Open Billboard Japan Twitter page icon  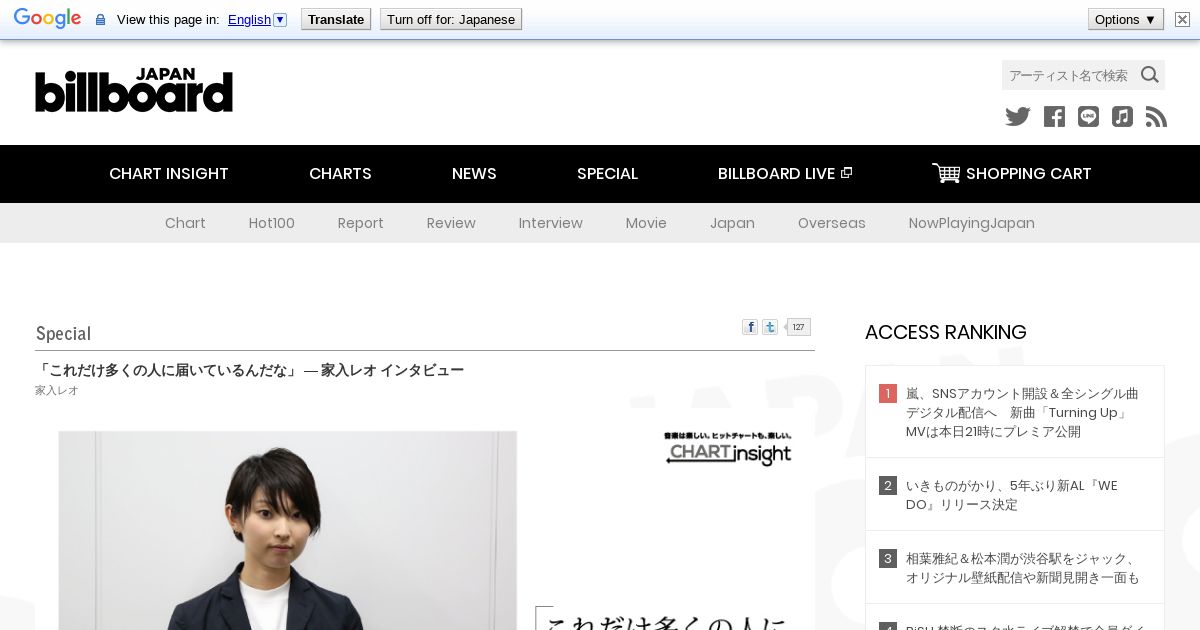[x=1018, y=117]
